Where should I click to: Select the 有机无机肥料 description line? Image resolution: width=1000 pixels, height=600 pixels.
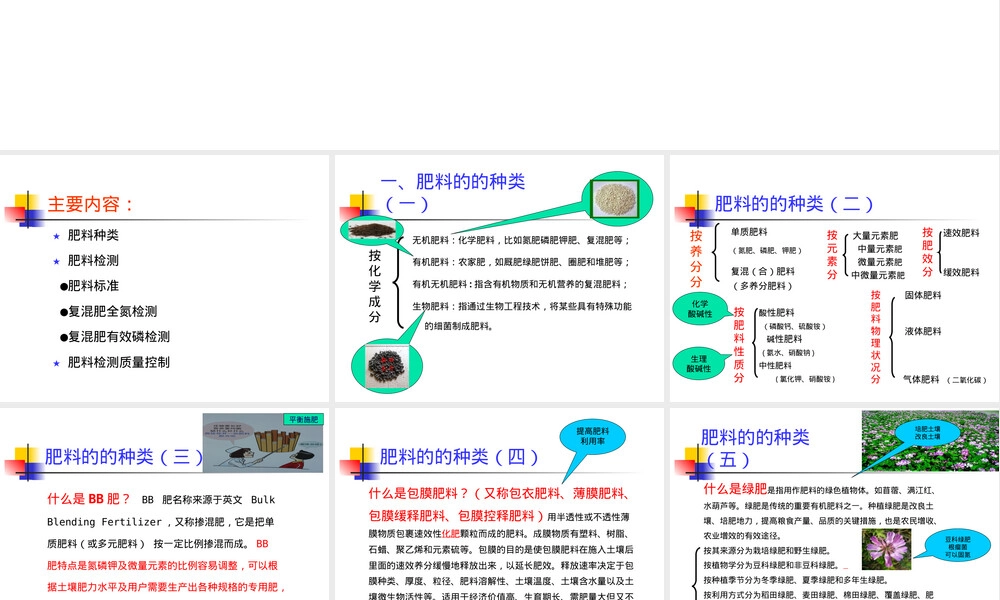[x=520, y=284]
